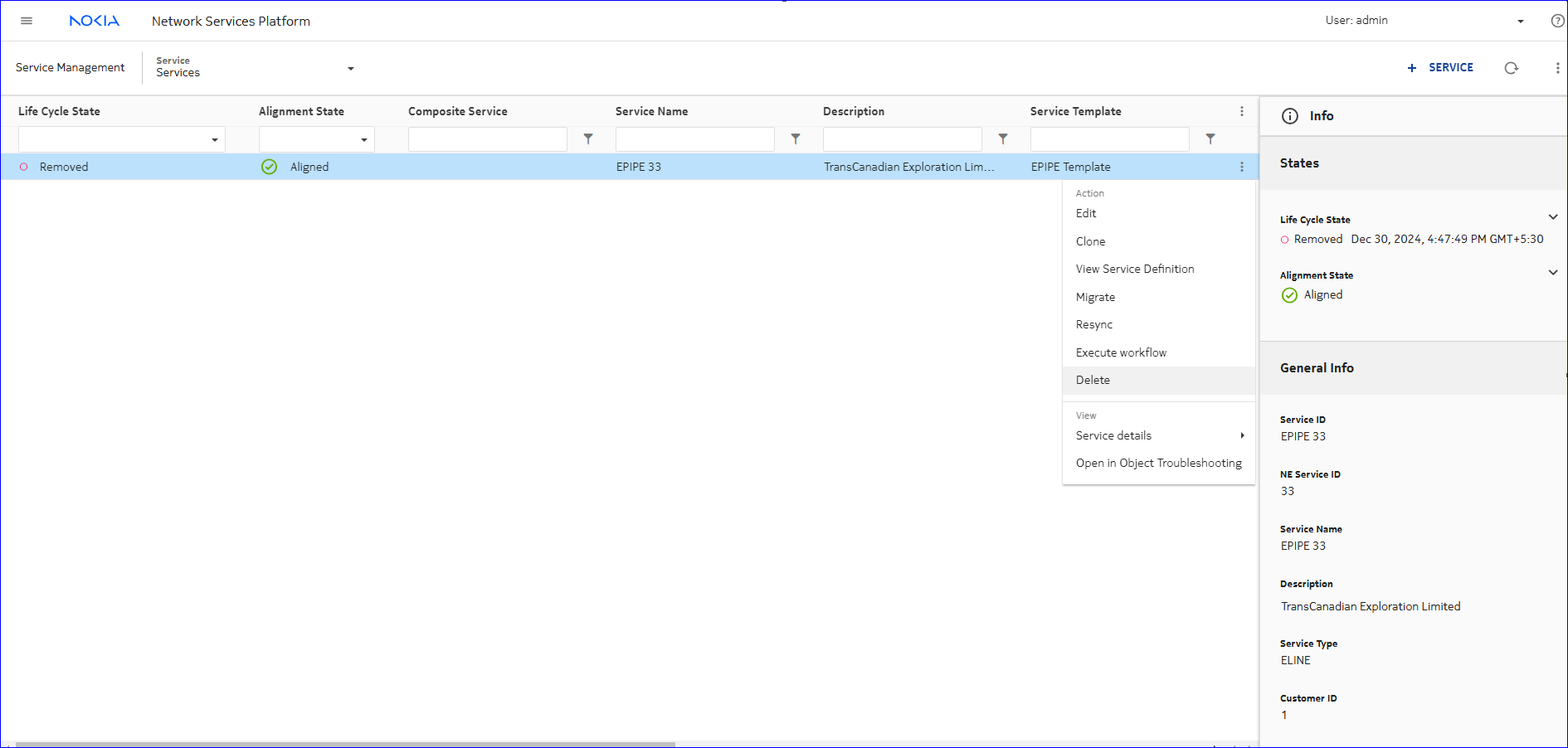Image resolution: width=1568 pixels, height=748 pixels.
Task: Open the Life Cycle State filter dropdown
Action: click(214, 139)
